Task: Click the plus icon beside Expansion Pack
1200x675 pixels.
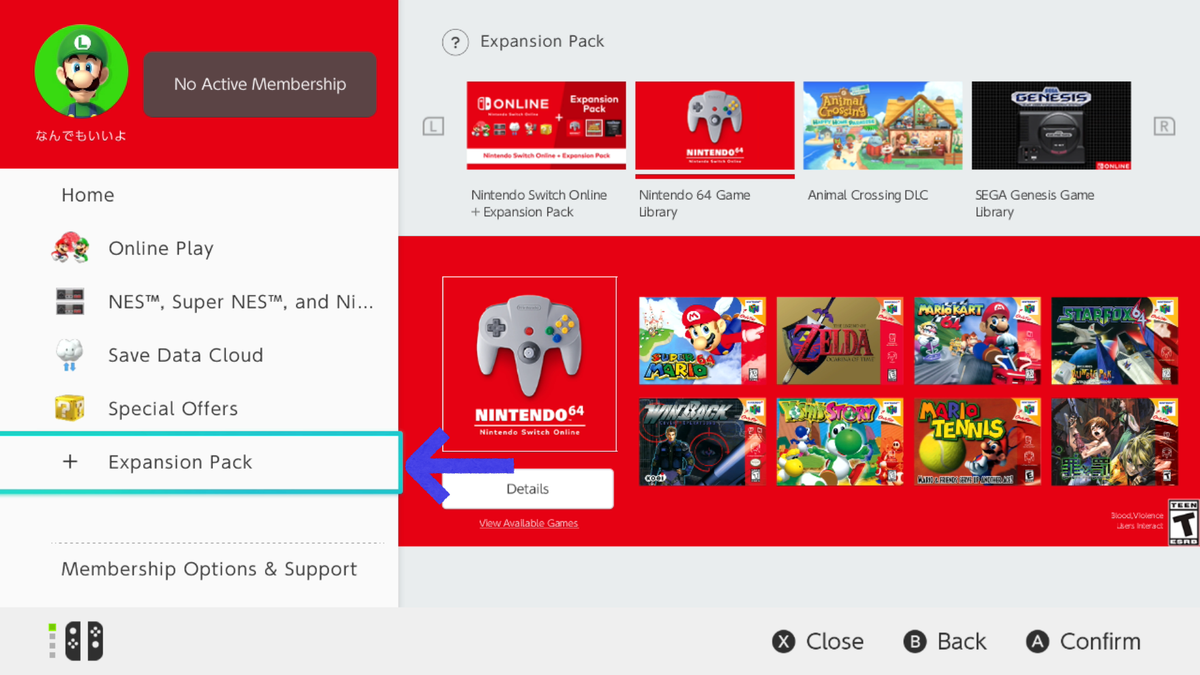Action: [x=70, y=462]
